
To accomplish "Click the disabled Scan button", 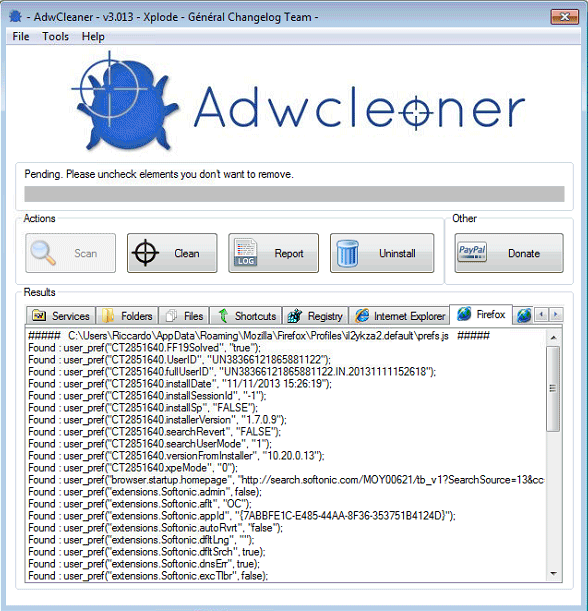I will click(x=71, y=253).
